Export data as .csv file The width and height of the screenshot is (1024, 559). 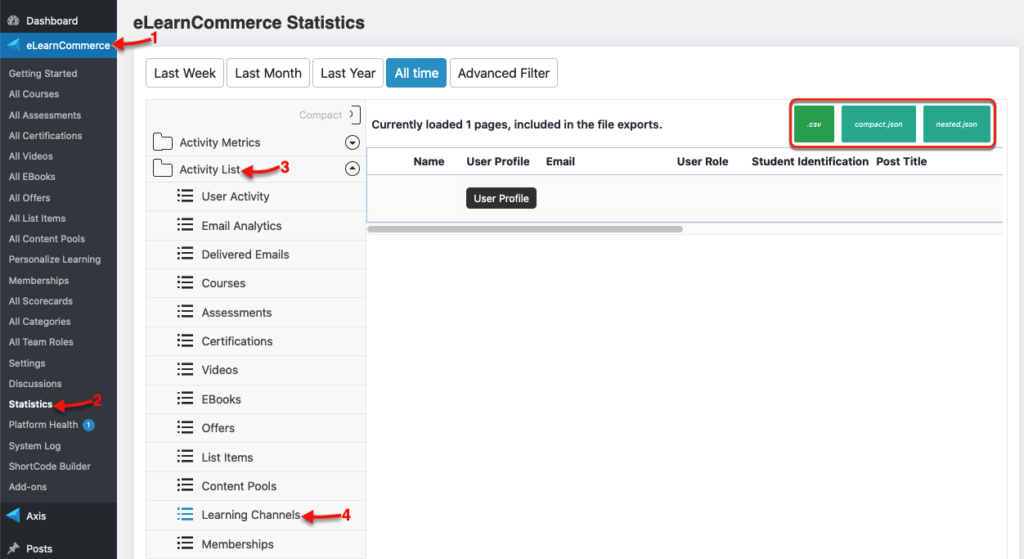click(x=814, y=124)
